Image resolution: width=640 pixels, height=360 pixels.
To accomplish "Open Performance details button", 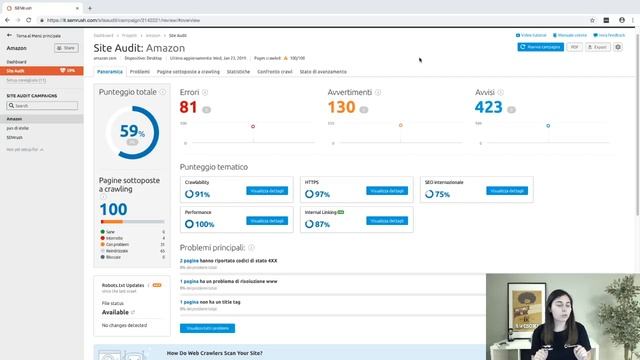I will [x=267, y=221].
